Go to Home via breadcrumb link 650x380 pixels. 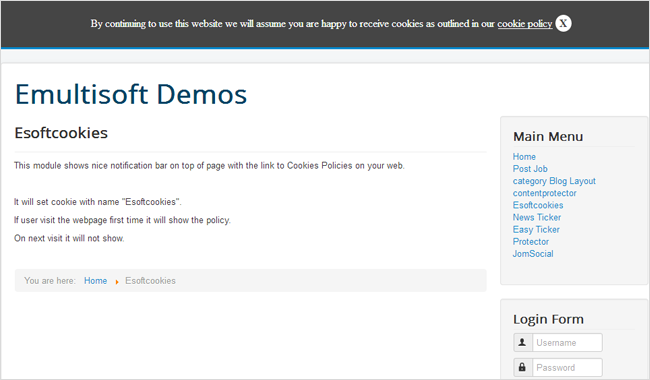pos(95,281)
